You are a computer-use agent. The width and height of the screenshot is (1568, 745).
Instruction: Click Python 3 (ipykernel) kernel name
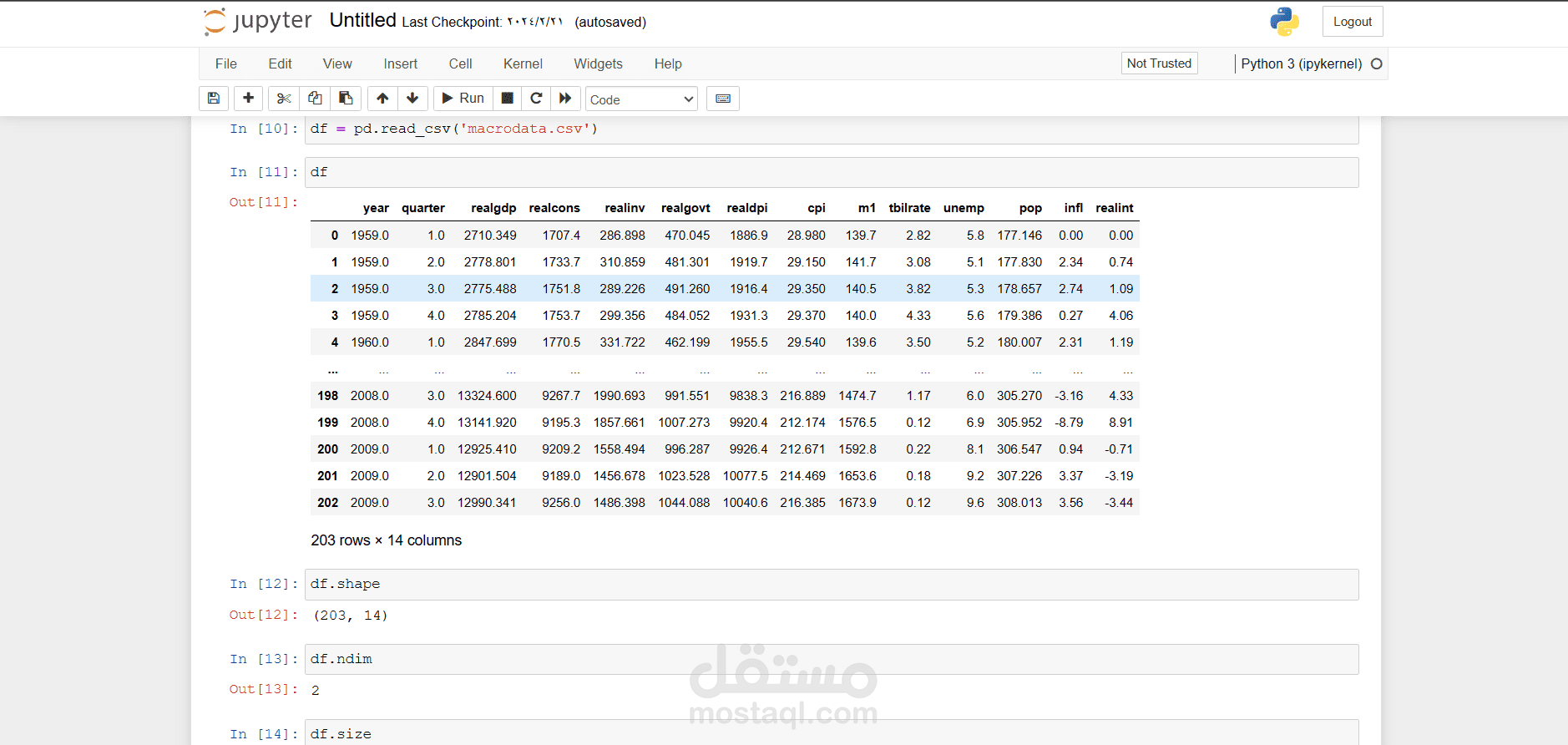point(1301,63)
